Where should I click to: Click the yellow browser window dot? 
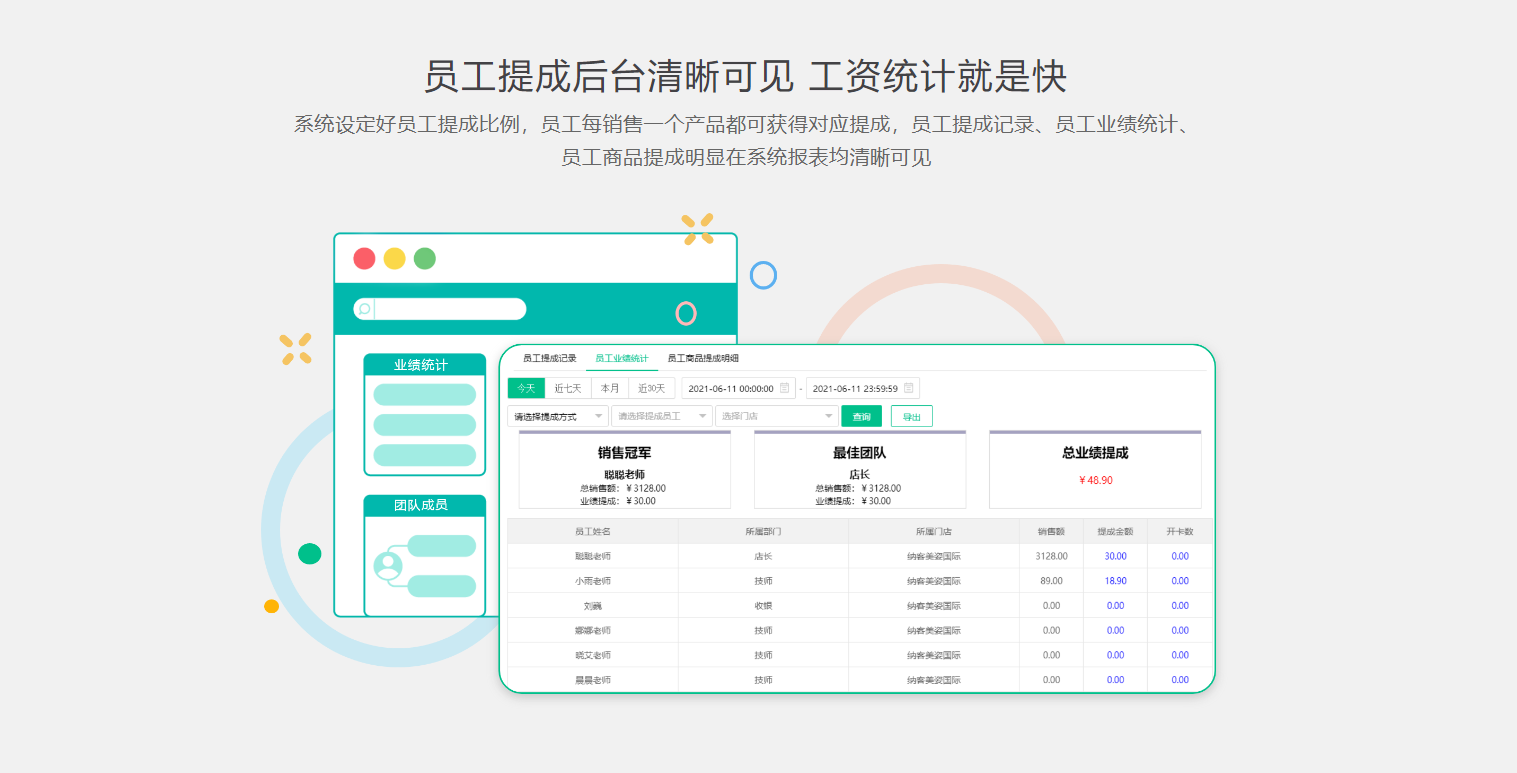coord(394,258)
